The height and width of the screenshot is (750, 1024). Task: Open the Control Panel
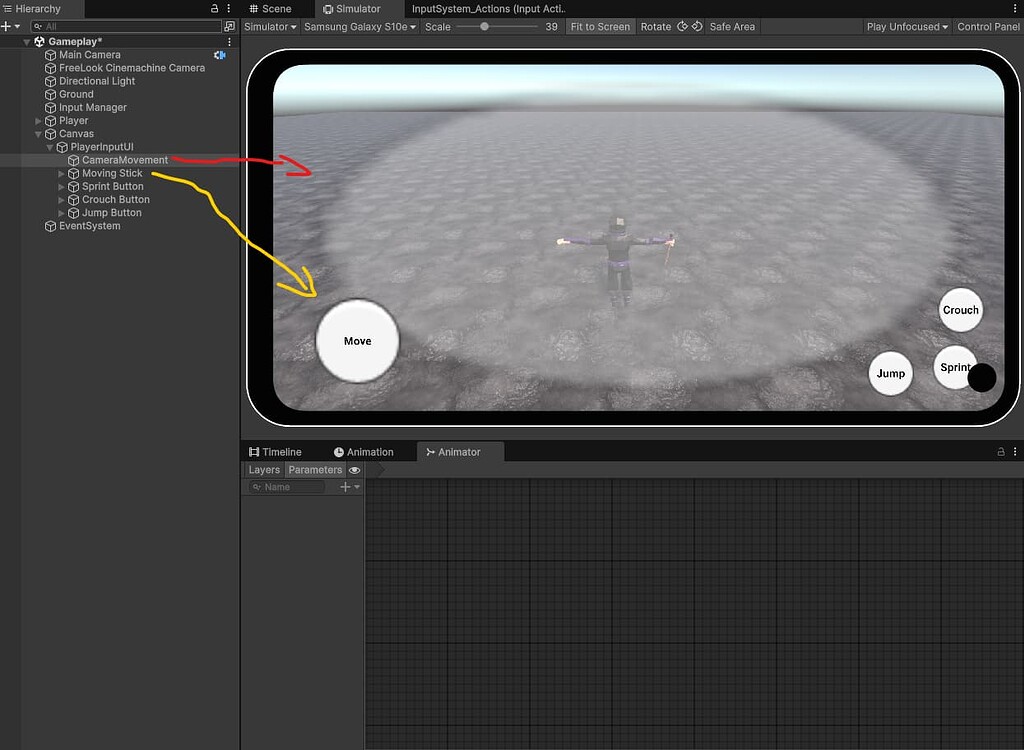tap(988, 26)
